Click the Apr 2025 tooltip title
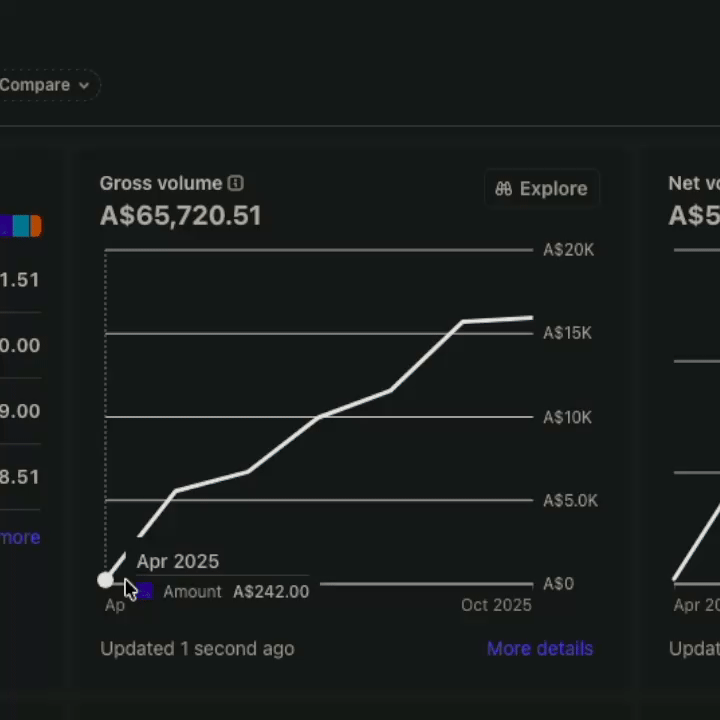The width and height of the screenshot is (720, 720). click(178, 561)
